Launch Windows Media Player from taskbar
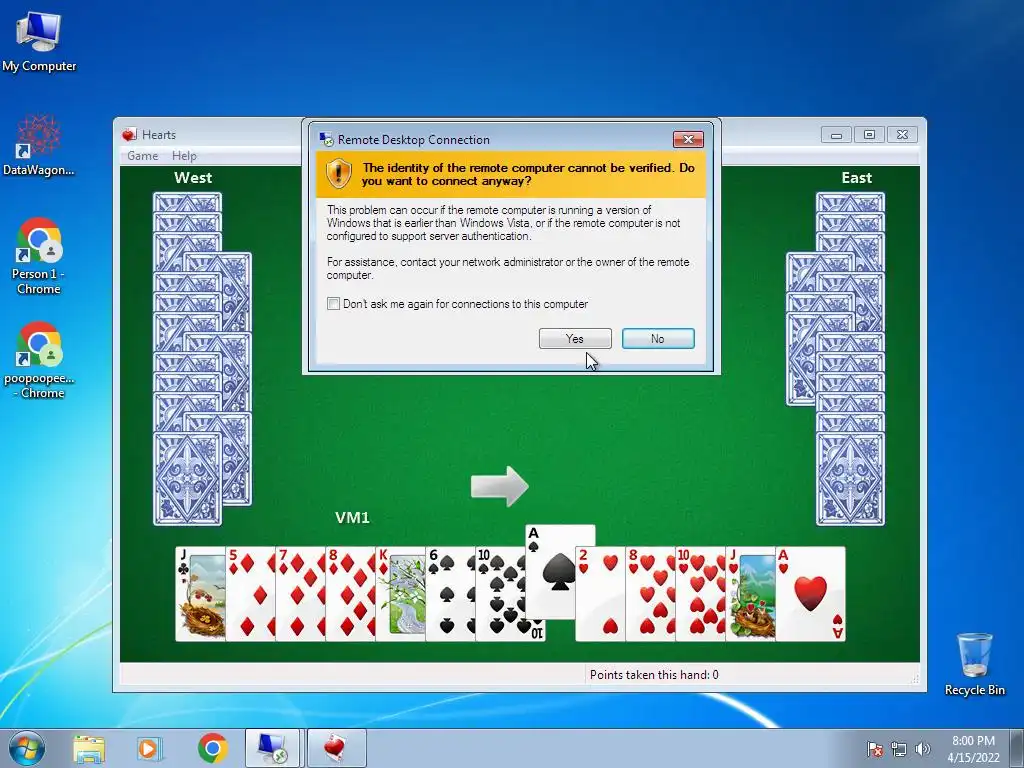 pos(150,748)
